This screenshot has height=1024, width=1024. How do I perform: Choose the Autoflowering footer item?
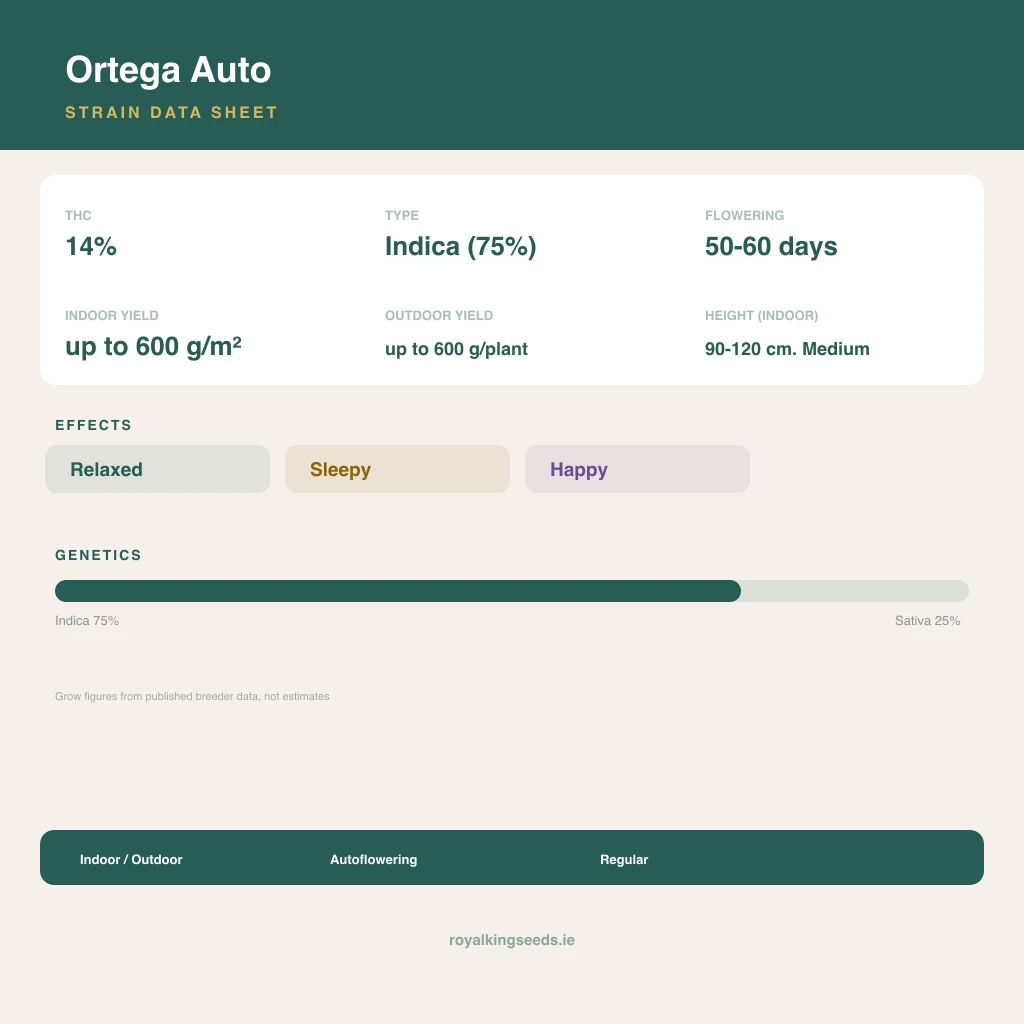[374, 859]
